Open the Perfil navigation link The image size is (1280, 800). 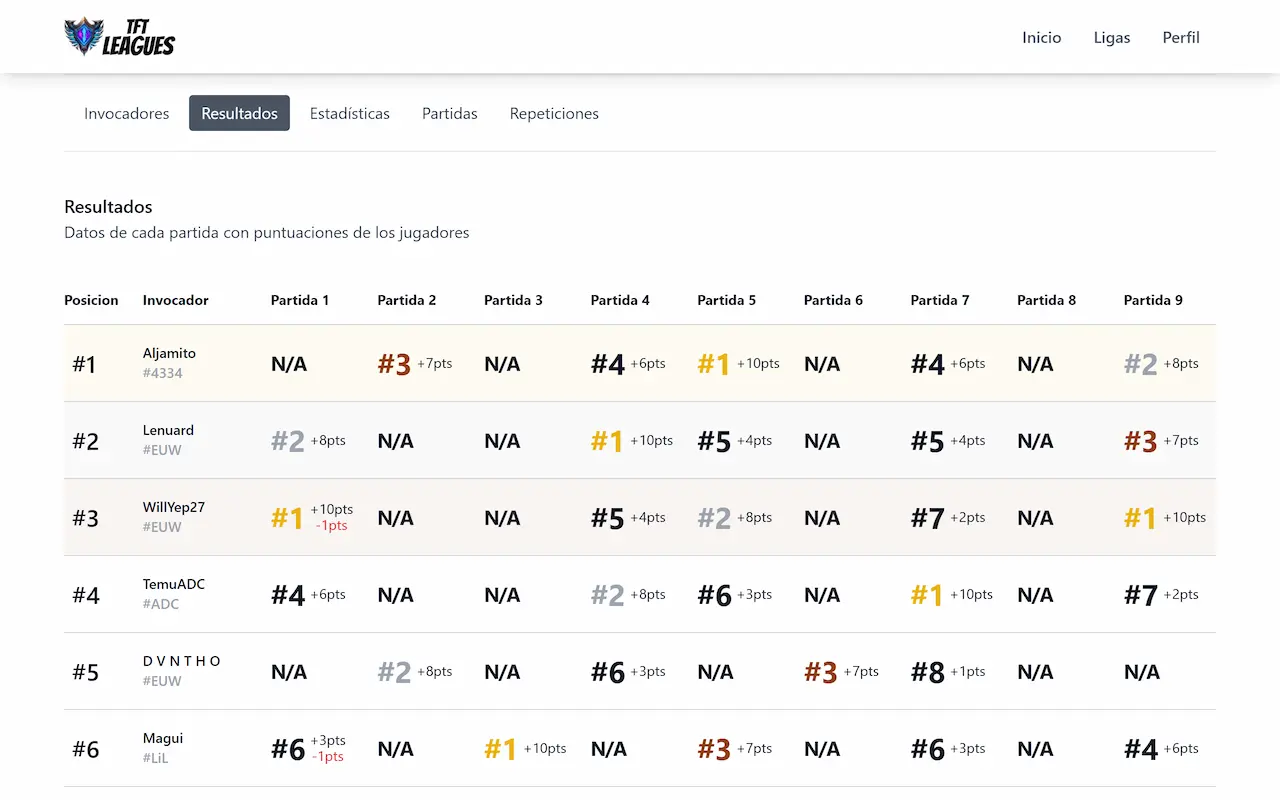coord(1181,37)
